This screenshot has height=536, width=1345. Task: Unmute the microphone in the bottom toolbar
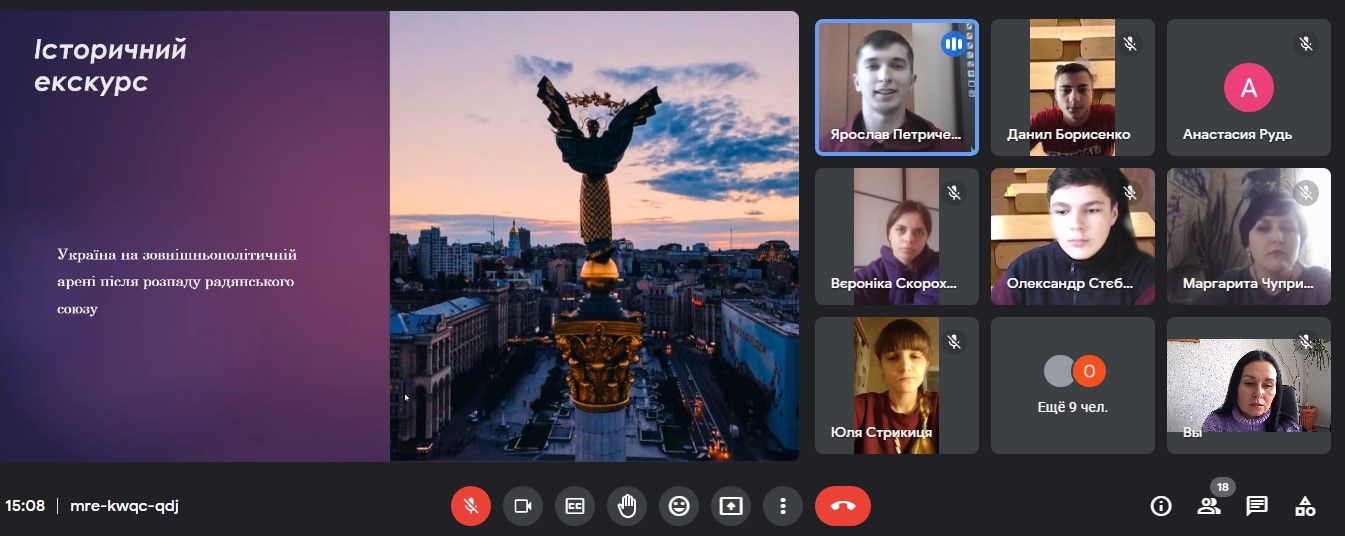click(471, 506)
